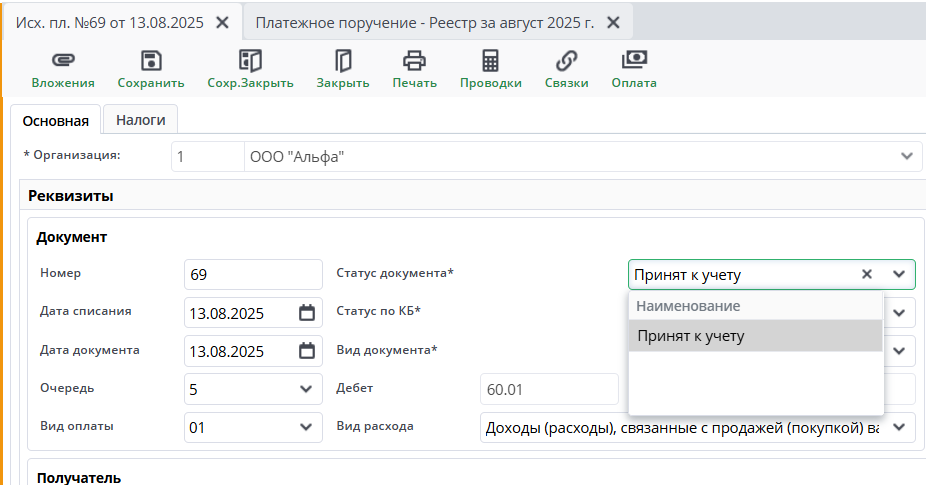This screenshot has width=926, height=485.
Task: Clear the Статус документа value with X
Action: pos(867,274)
